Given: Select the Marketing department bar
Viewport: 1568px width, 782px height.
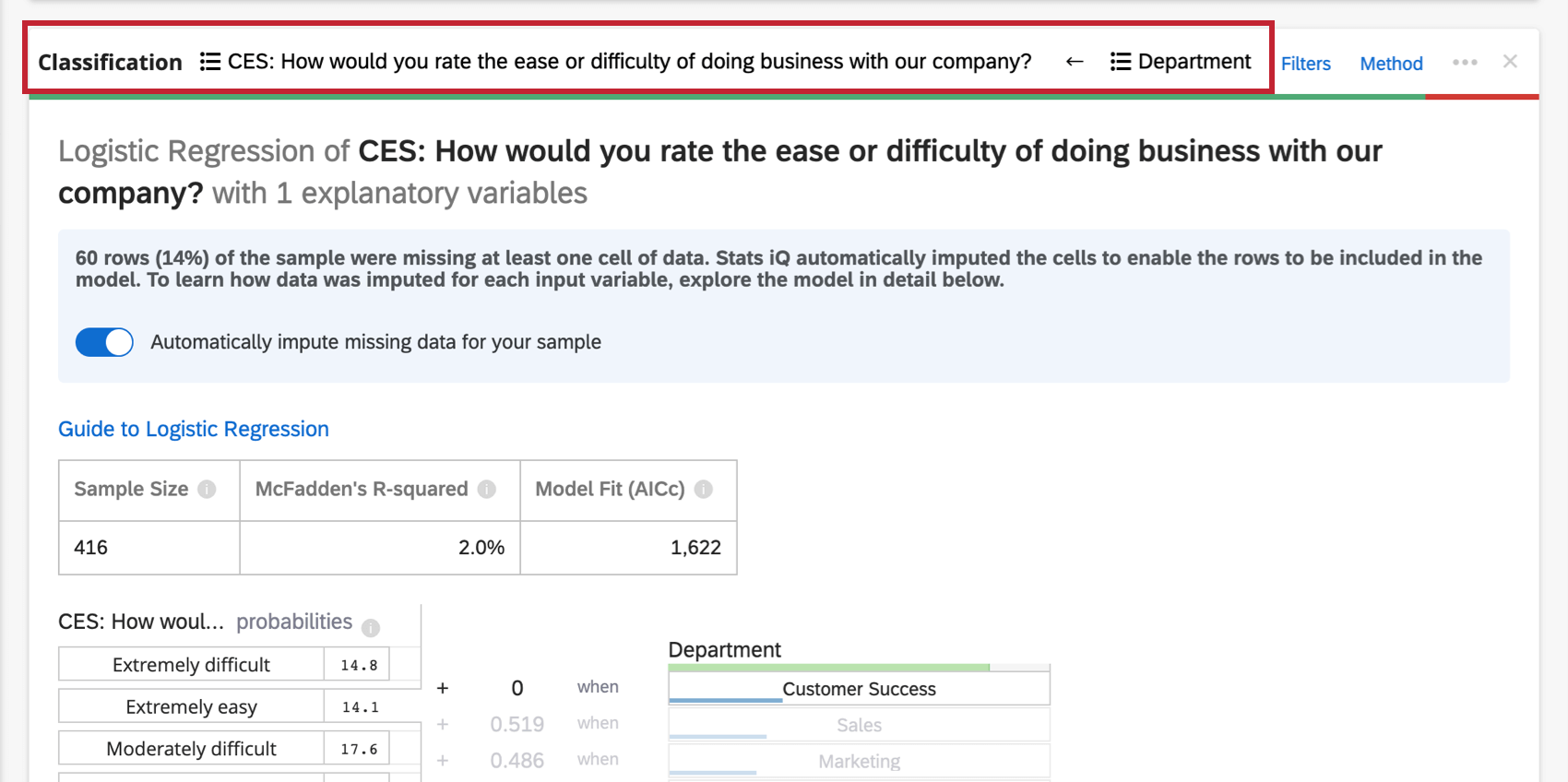Looking at the screenshot, I should pyautogui.click(x=859, y=761).
